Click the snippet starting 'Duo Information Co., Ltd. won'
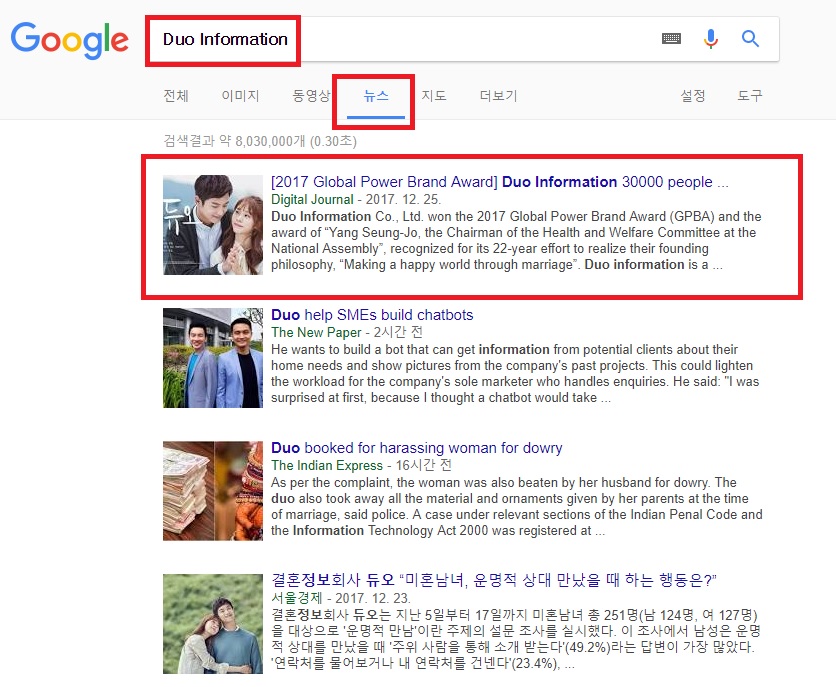Screen dimensions: 836x687 [x=516, y=240]
